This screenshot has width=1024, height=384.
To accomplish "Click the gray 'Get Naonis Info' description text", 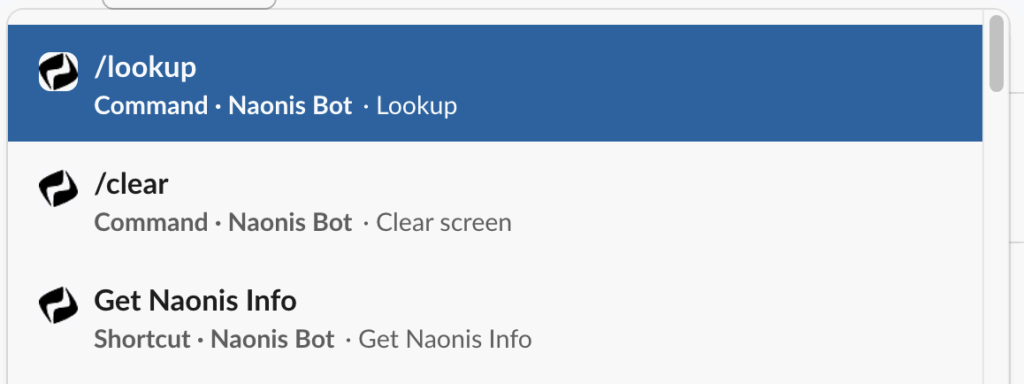I will point(445,340).
